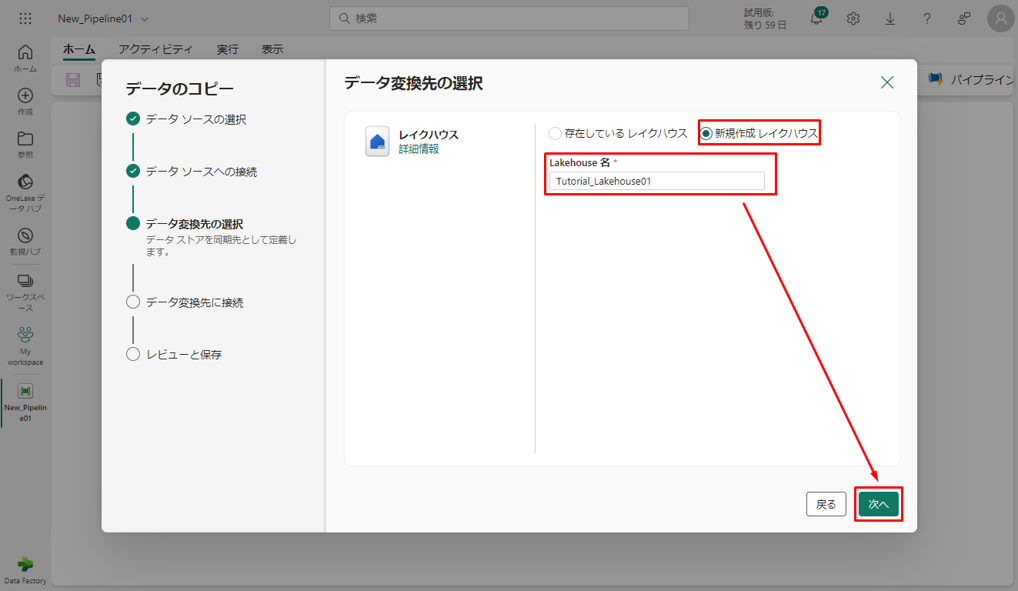Open the user account avatar
The height and width of the screenshot is (591, 1018).
point(1000,19)
